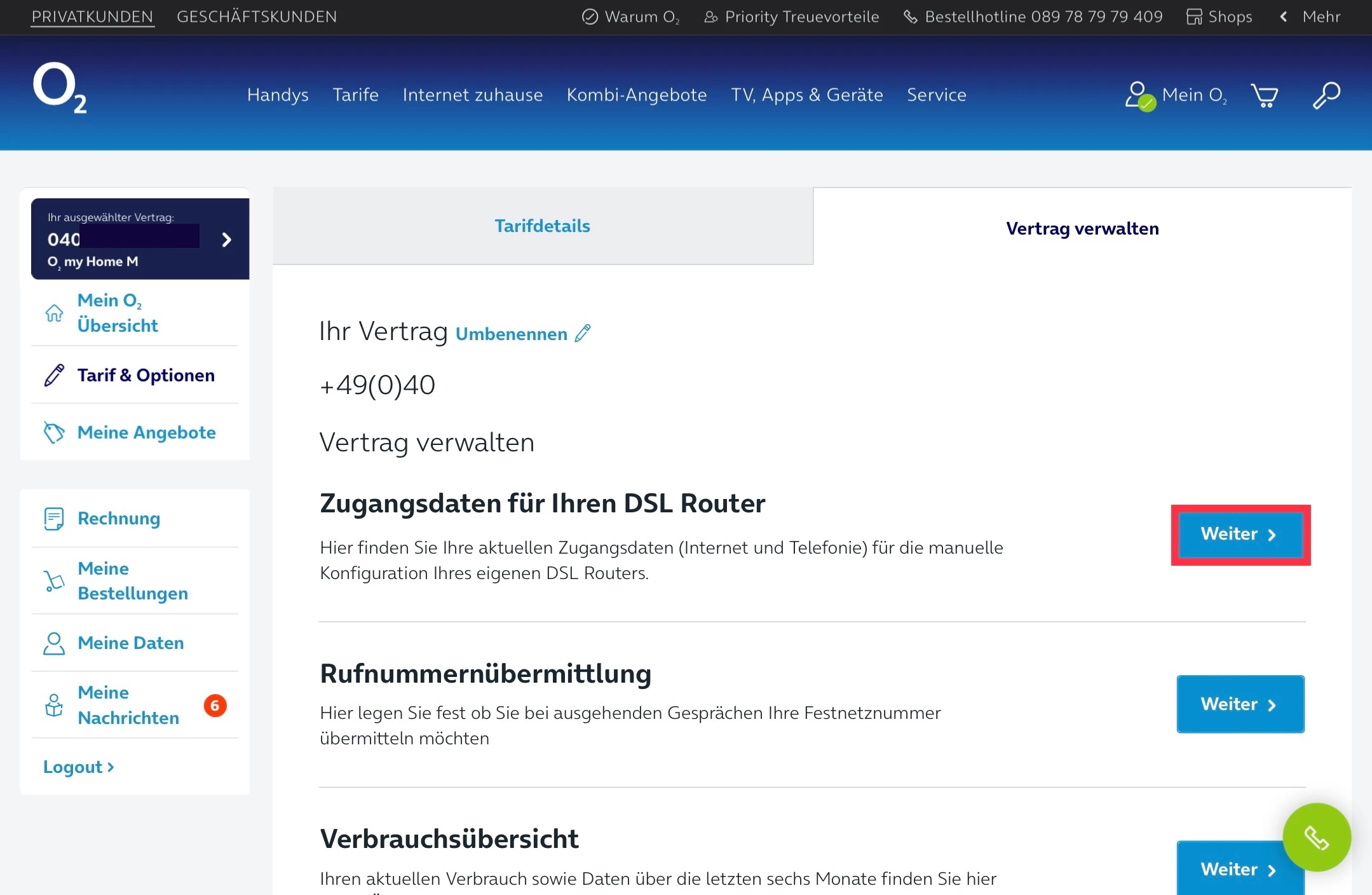
Task: Click the O2 logo
Action: click(x=59, y=88)
